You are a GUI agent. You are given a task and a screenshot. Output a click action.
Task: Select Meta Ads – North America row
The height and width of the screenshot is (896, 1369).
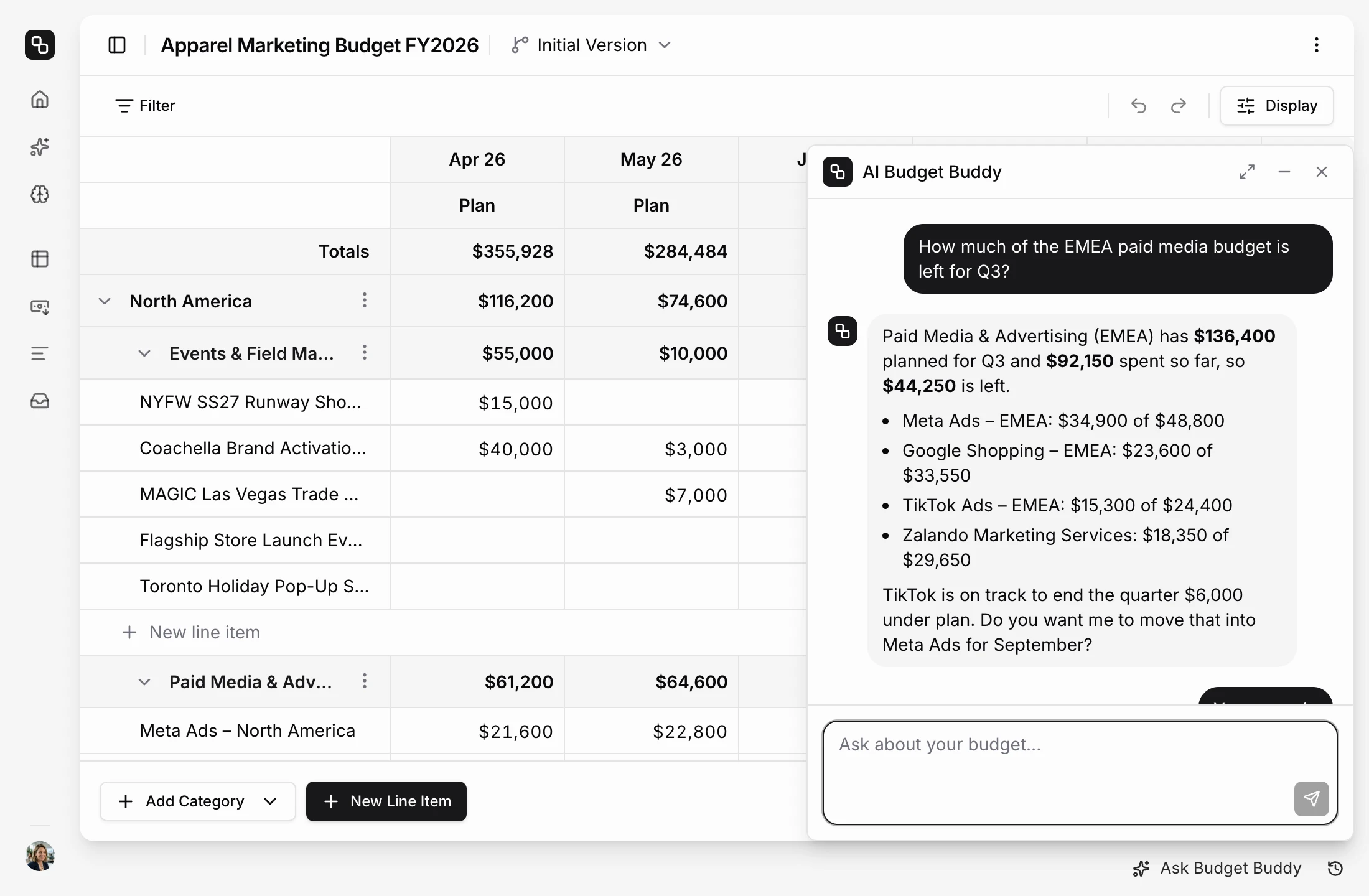tap(247, 730)
